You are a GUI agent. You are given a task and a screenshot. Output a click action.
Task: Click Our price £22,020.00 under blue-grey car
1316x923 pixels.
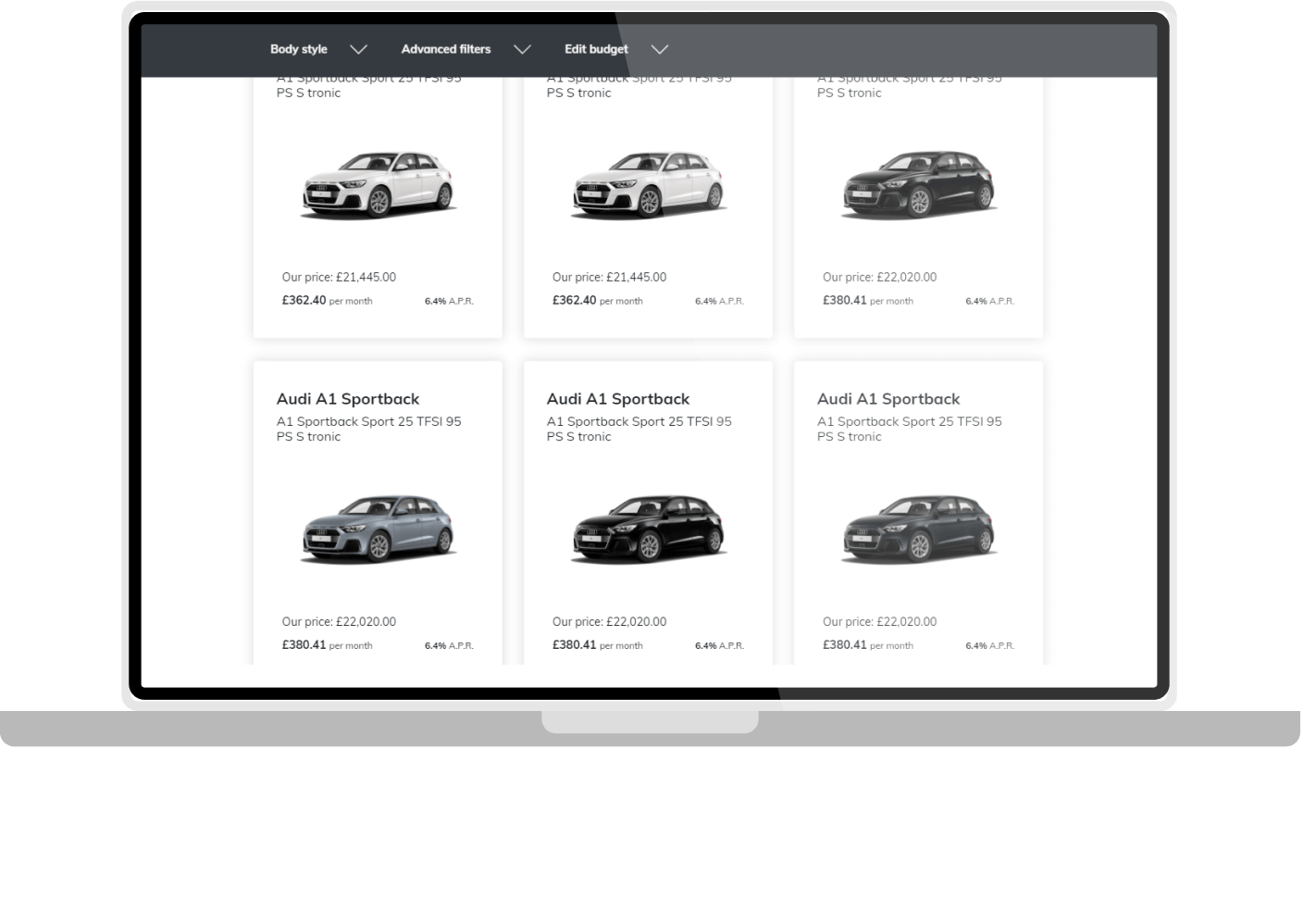(339, 622)
